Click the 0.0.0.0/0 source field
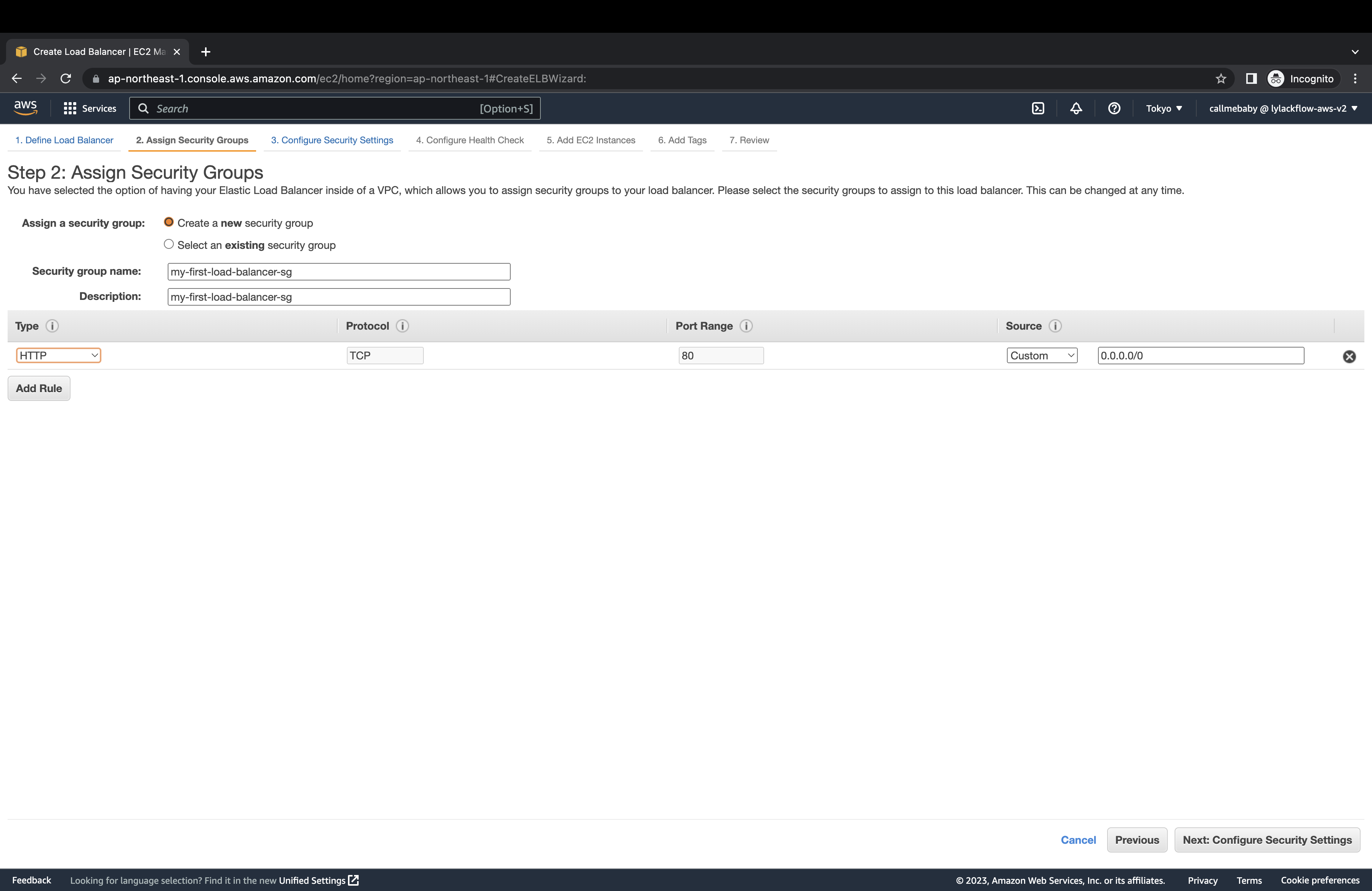1372x891 pixels. (1201, 356)
